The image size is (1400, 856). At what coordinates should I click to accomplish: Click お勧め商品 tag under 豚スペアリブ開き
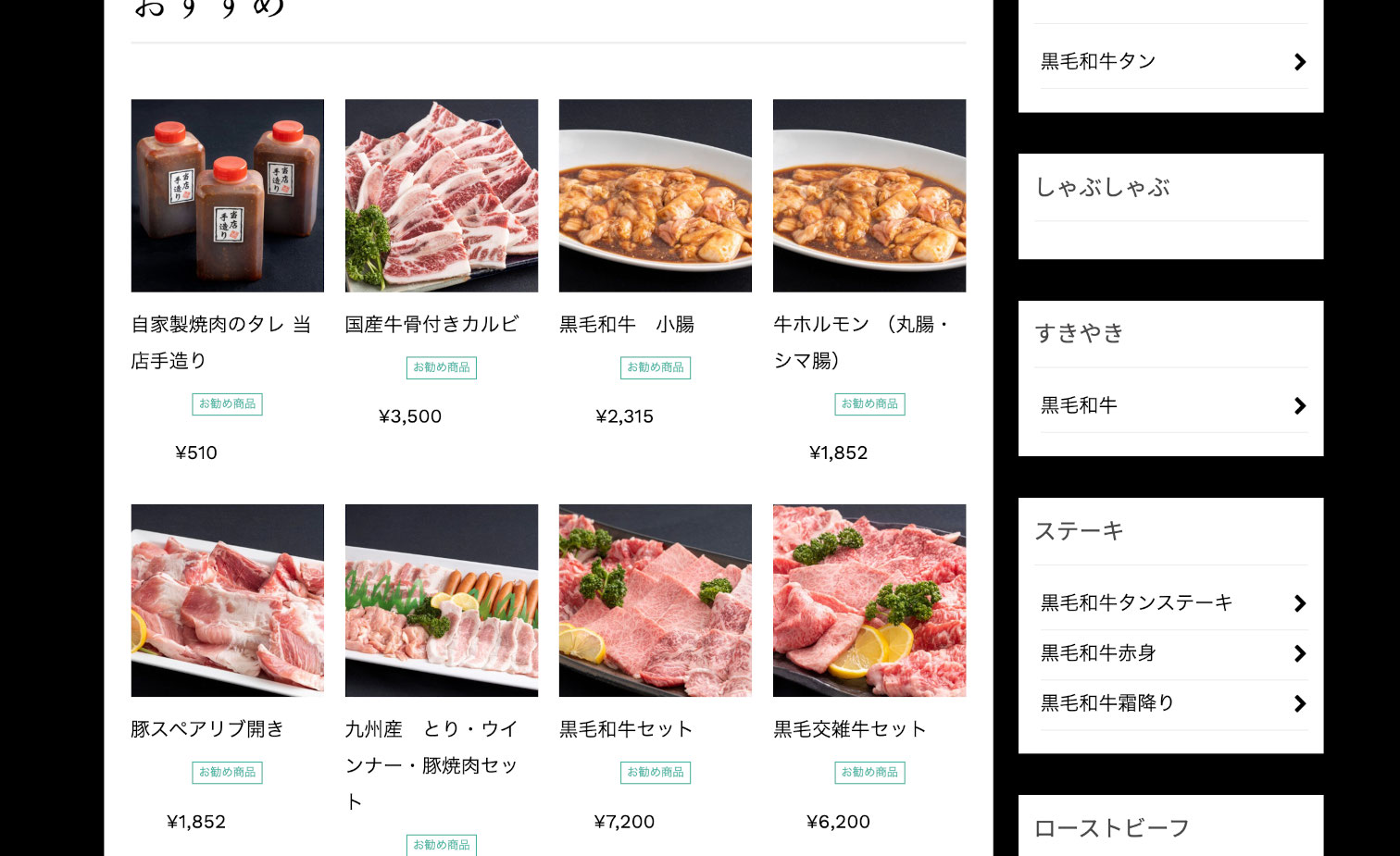(x=228, y=773)
